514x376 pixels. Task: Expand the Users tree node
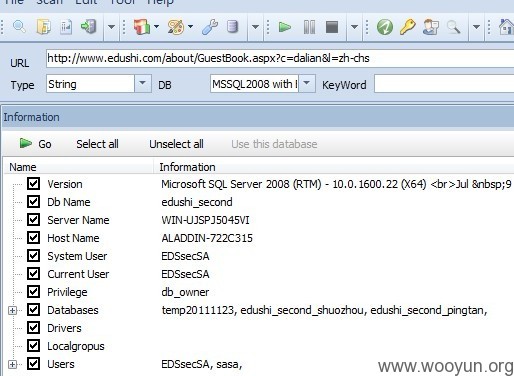pyautogui.click(x=12, y=364)
